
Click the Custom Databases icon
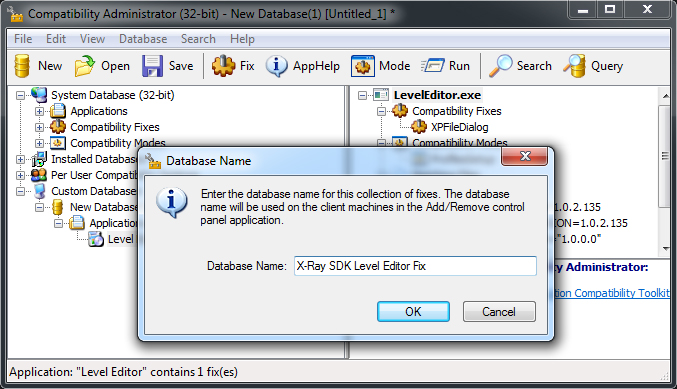click(40, 191)
